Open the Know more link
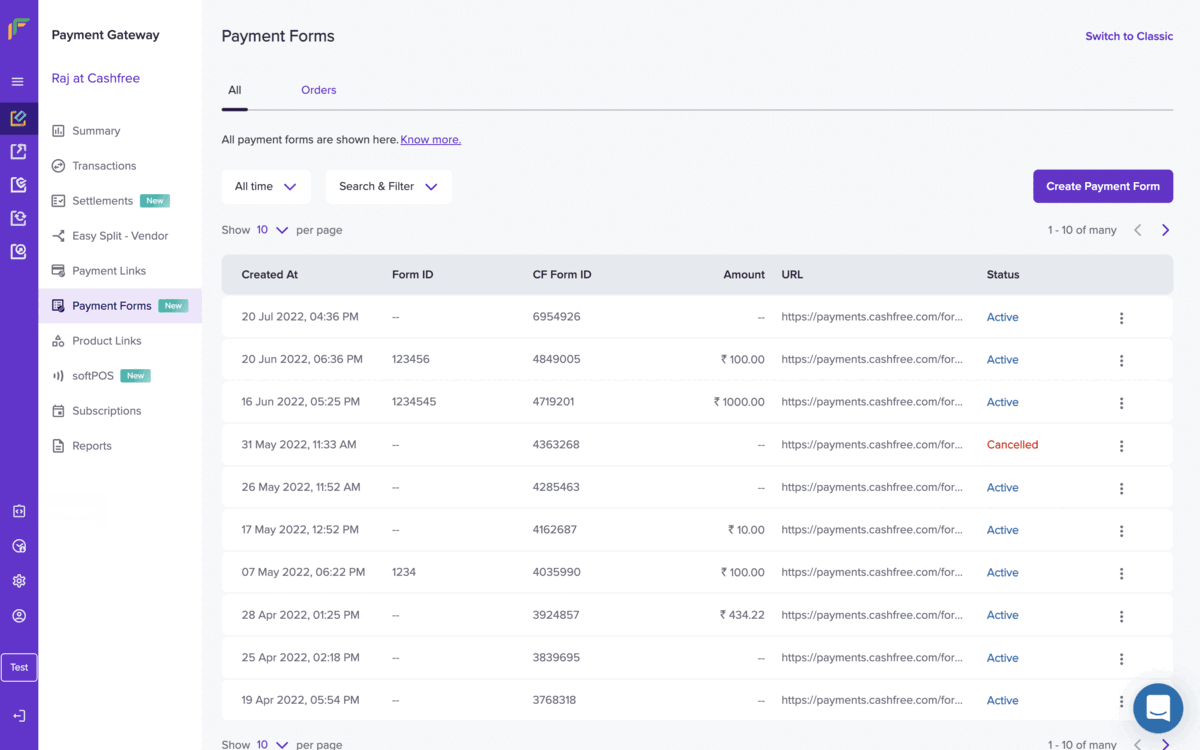 [431, 140]
